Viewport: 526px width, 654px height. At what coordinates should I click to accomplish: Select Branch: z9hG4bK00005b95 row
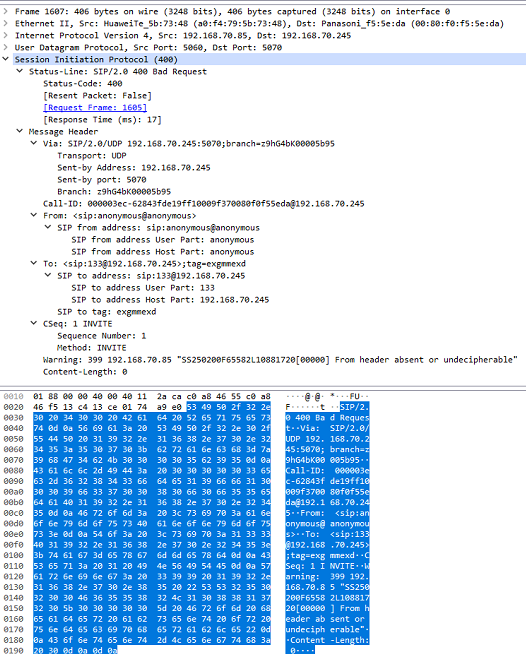pos(114,192)
